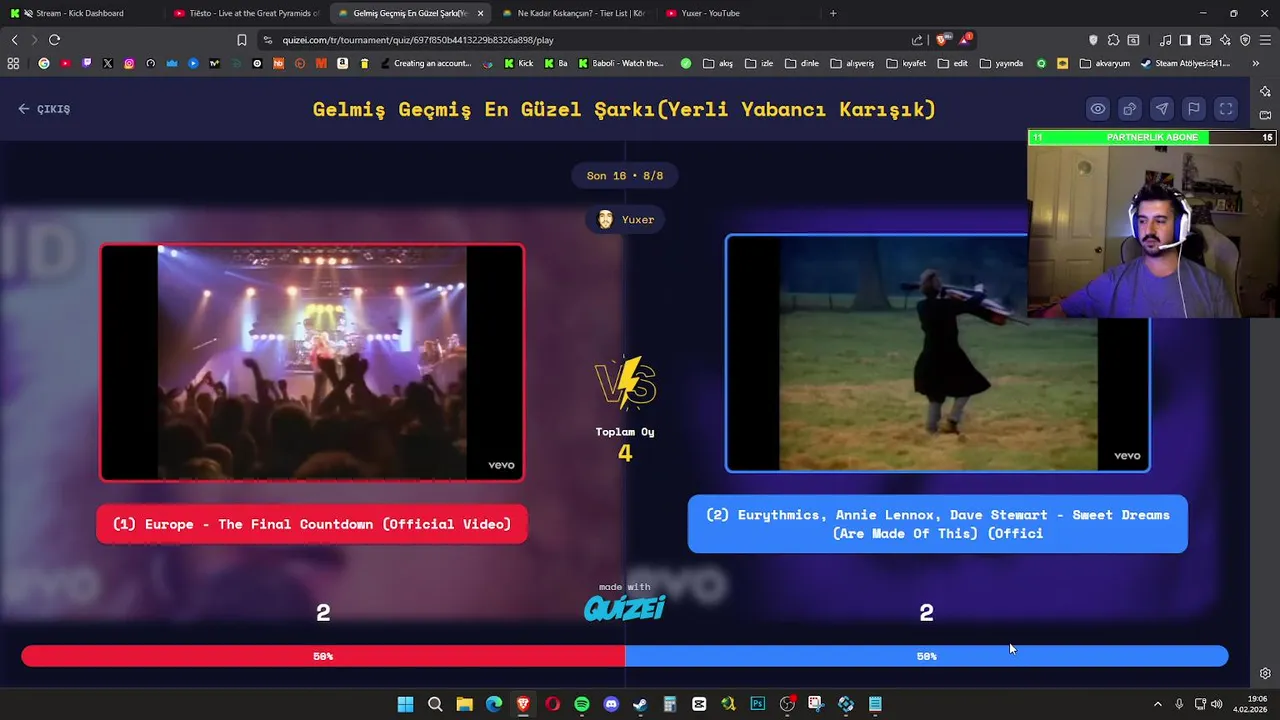The image size is (1280, 720).
Task: Open Discord from the taskbar
Action: coord(611,704)
